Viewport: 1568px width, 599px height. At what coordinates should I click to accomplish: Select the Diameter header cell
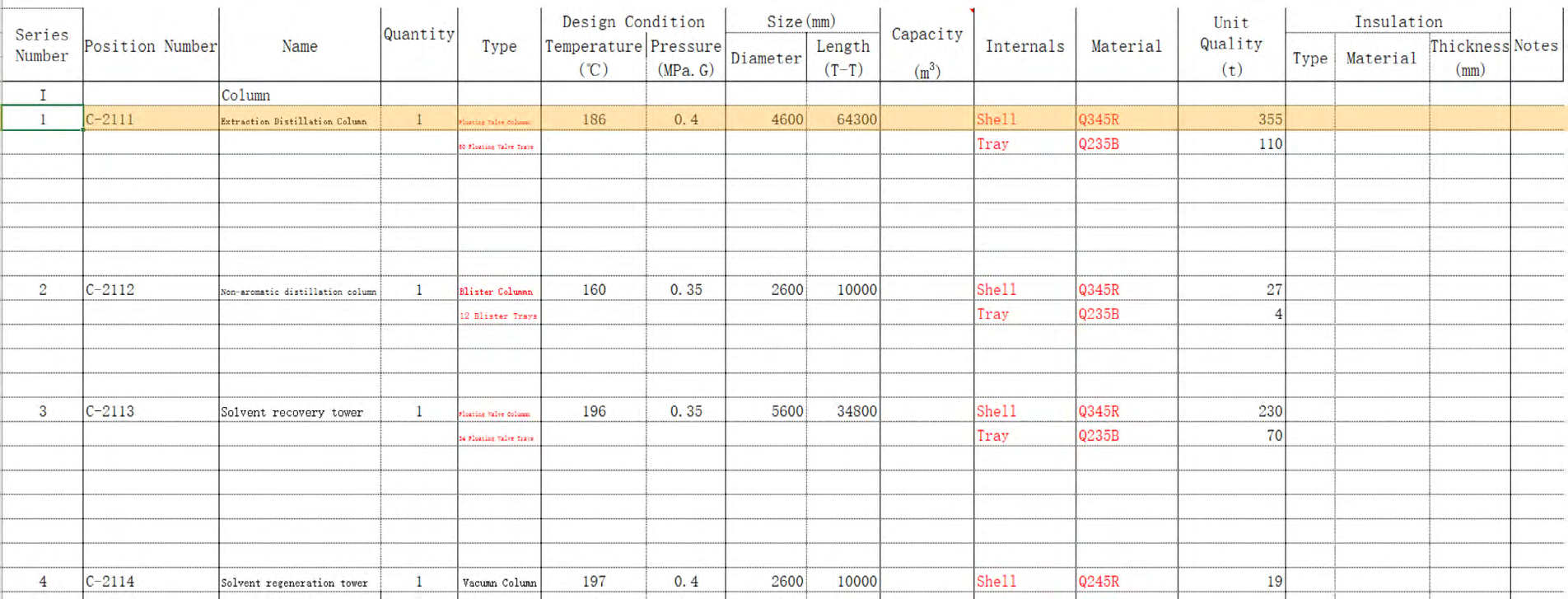pyautogui.click(x=766, y=58)
